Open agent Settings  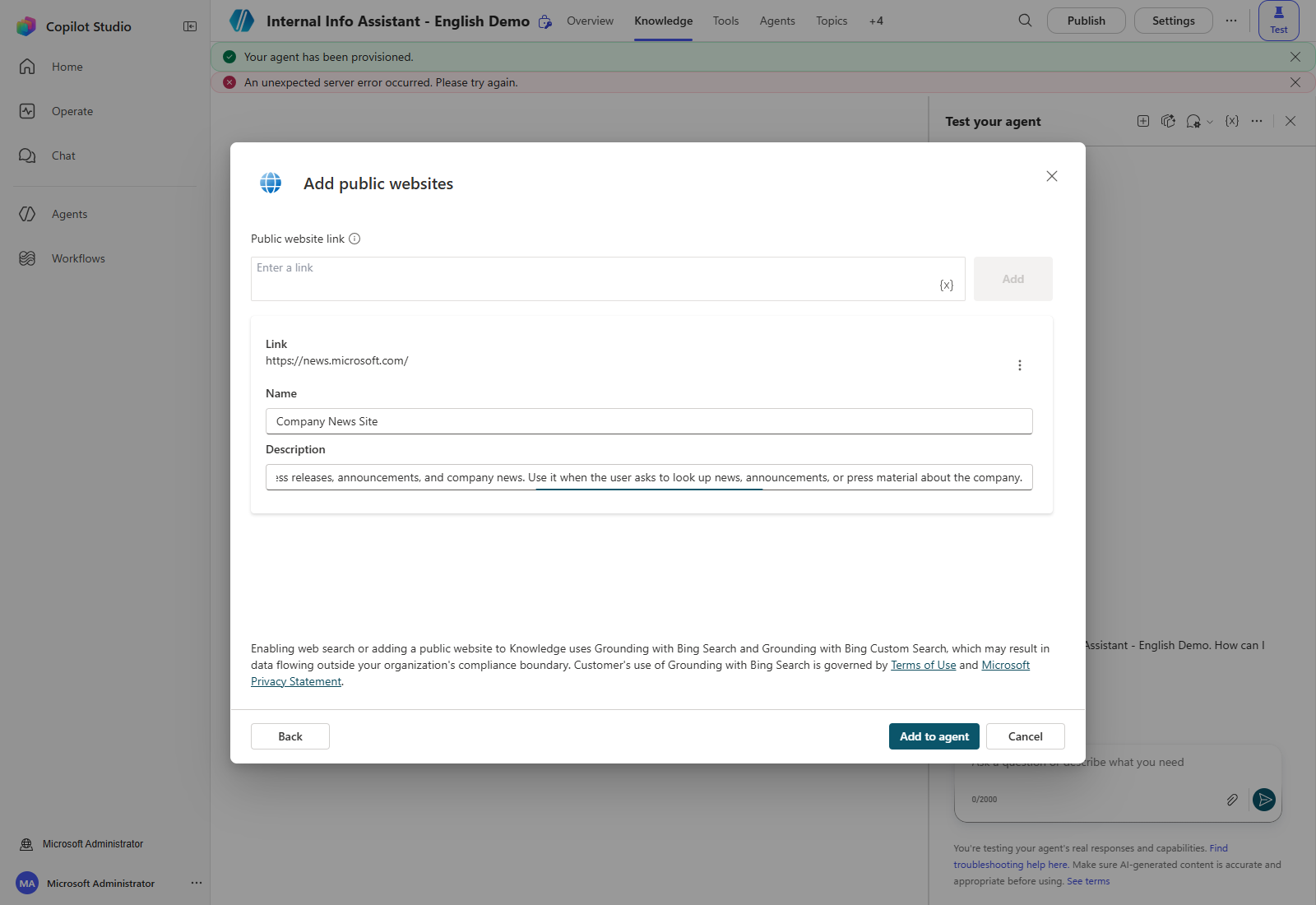[x=1174, y=21]
